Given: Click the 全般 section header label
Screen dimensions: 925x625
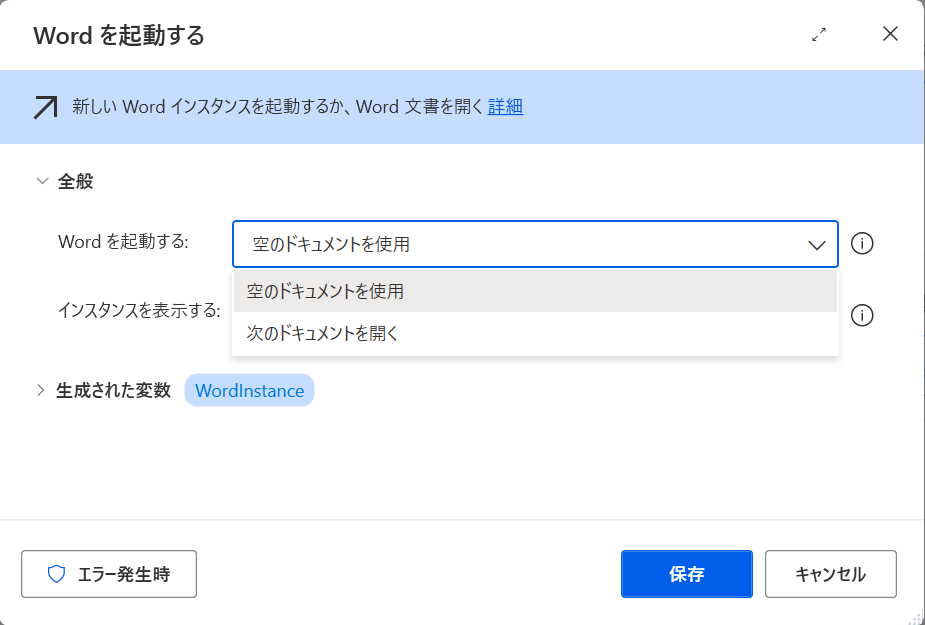Looking at the screenshot, I should click(76, 181).
